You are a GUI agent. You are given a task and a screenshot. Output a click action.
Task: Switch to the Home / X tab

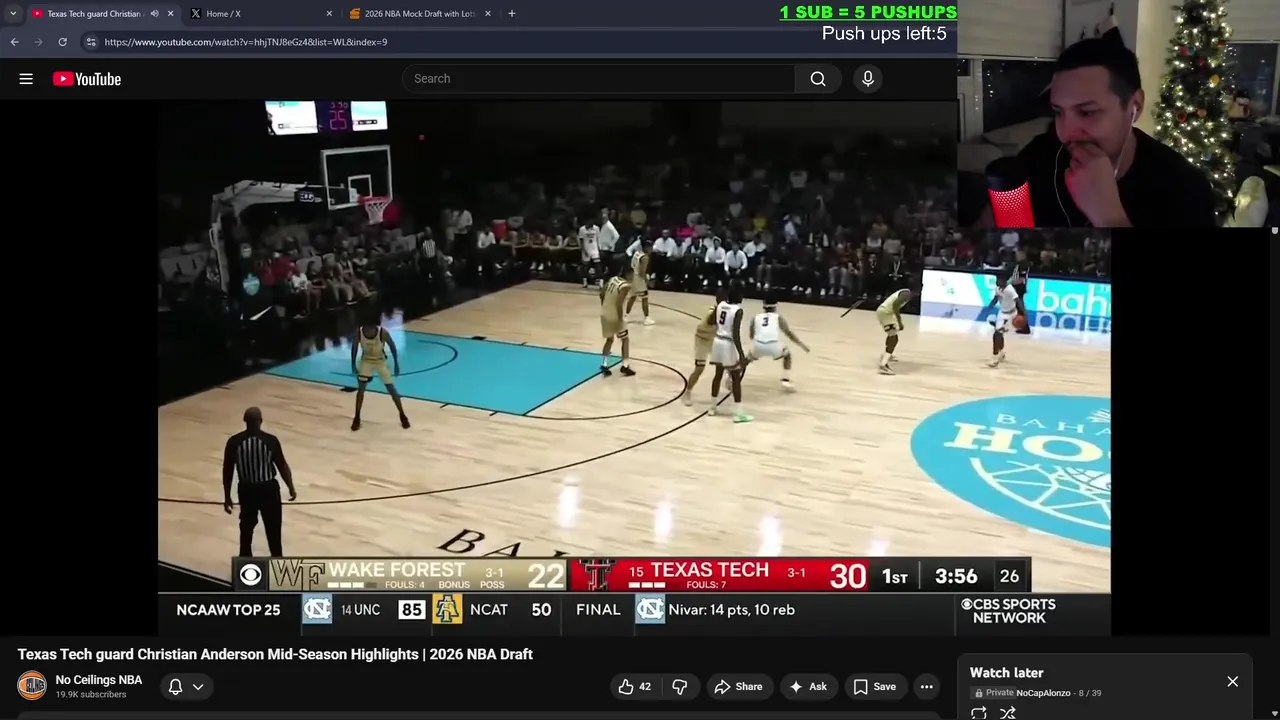pos(223,14)
